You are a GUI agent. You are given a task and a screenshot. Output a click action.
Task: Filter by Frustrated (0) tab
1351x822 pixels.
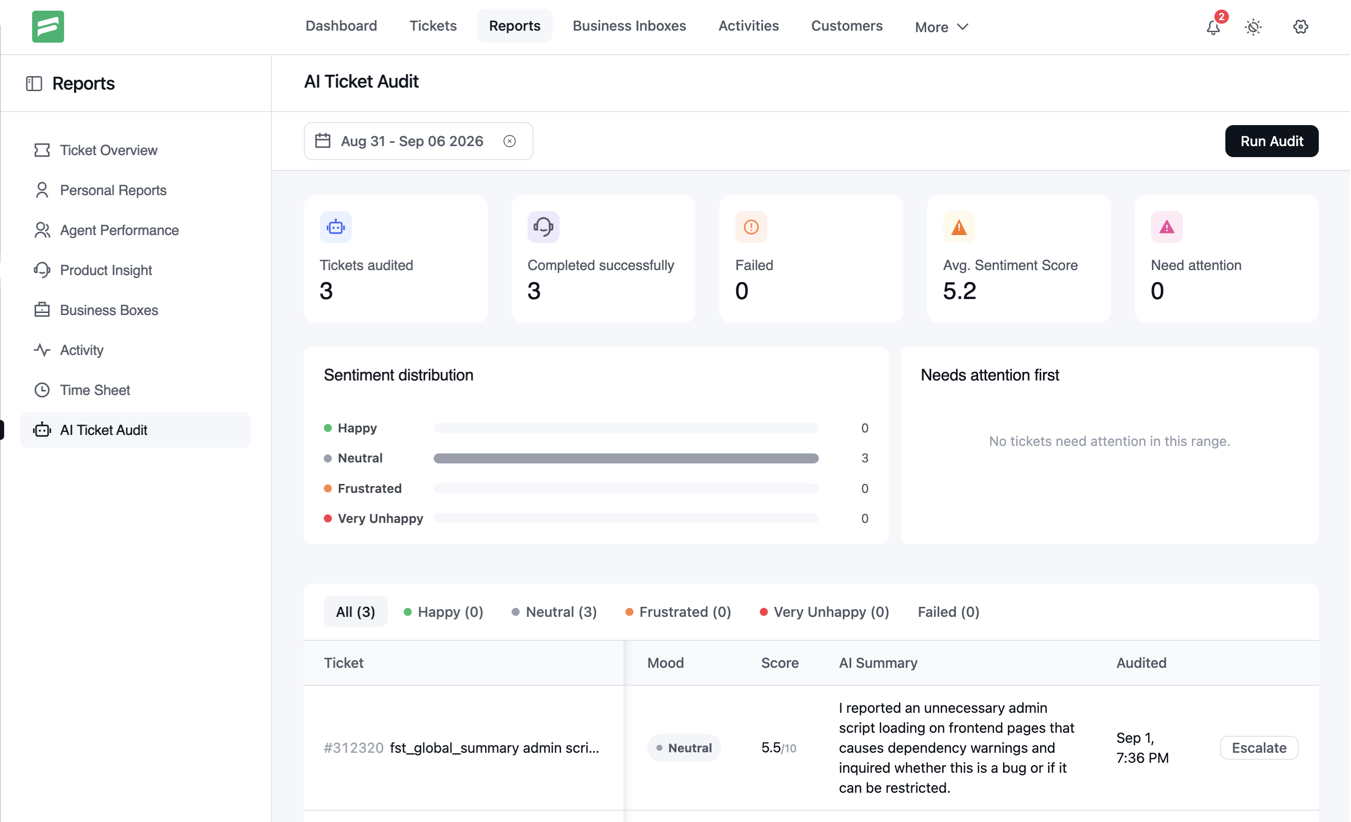(678, 612)
